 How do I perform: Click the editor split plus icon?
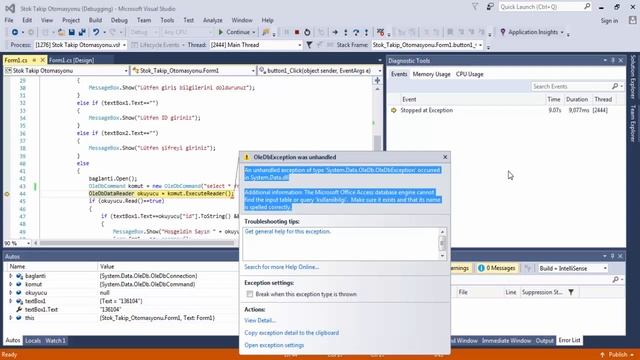click(378, 80)
